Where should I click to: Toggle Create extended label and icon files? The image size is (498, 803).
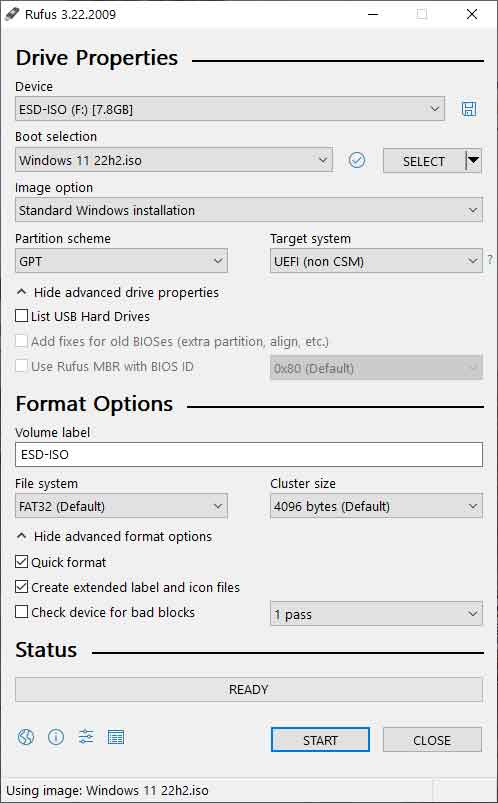point(22,586)
